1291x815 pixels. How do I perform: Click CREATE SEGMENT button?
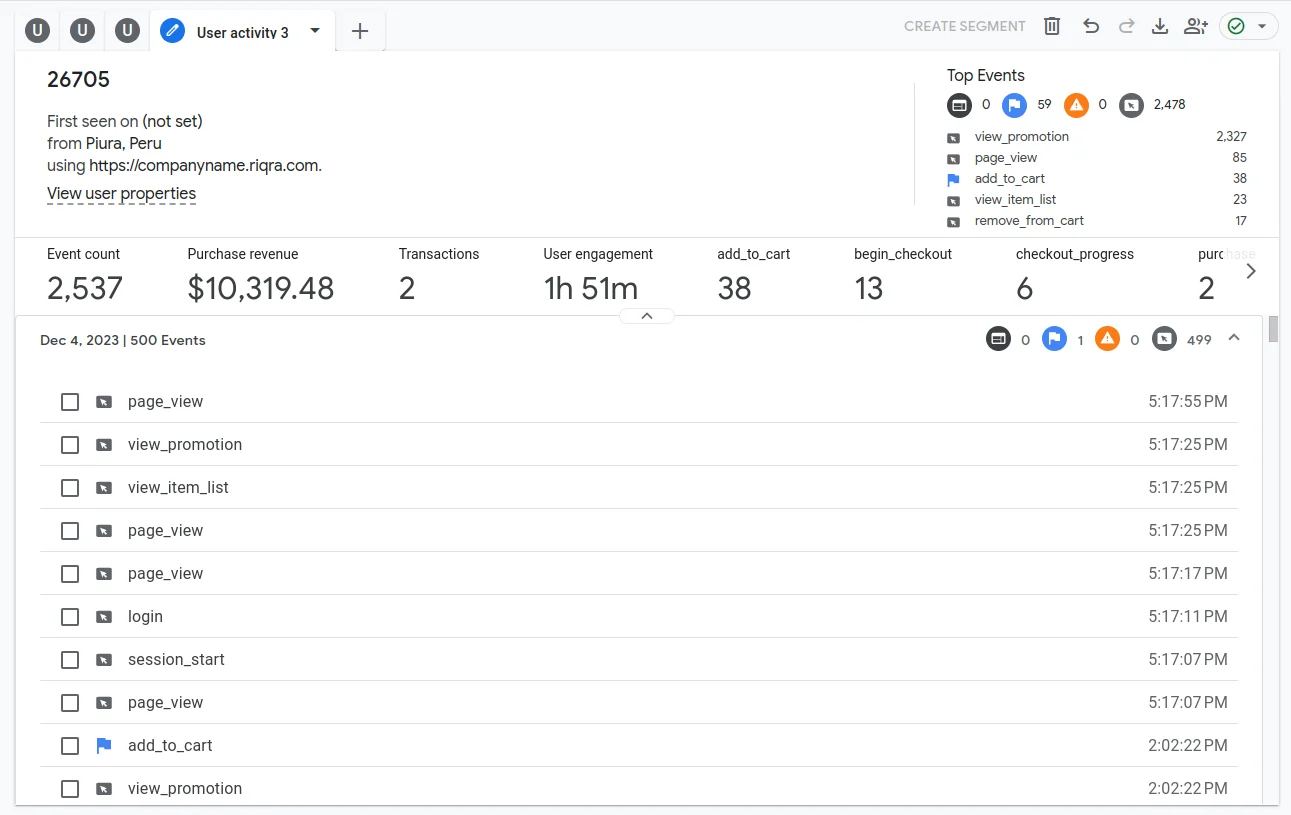[x=965, y=27]
